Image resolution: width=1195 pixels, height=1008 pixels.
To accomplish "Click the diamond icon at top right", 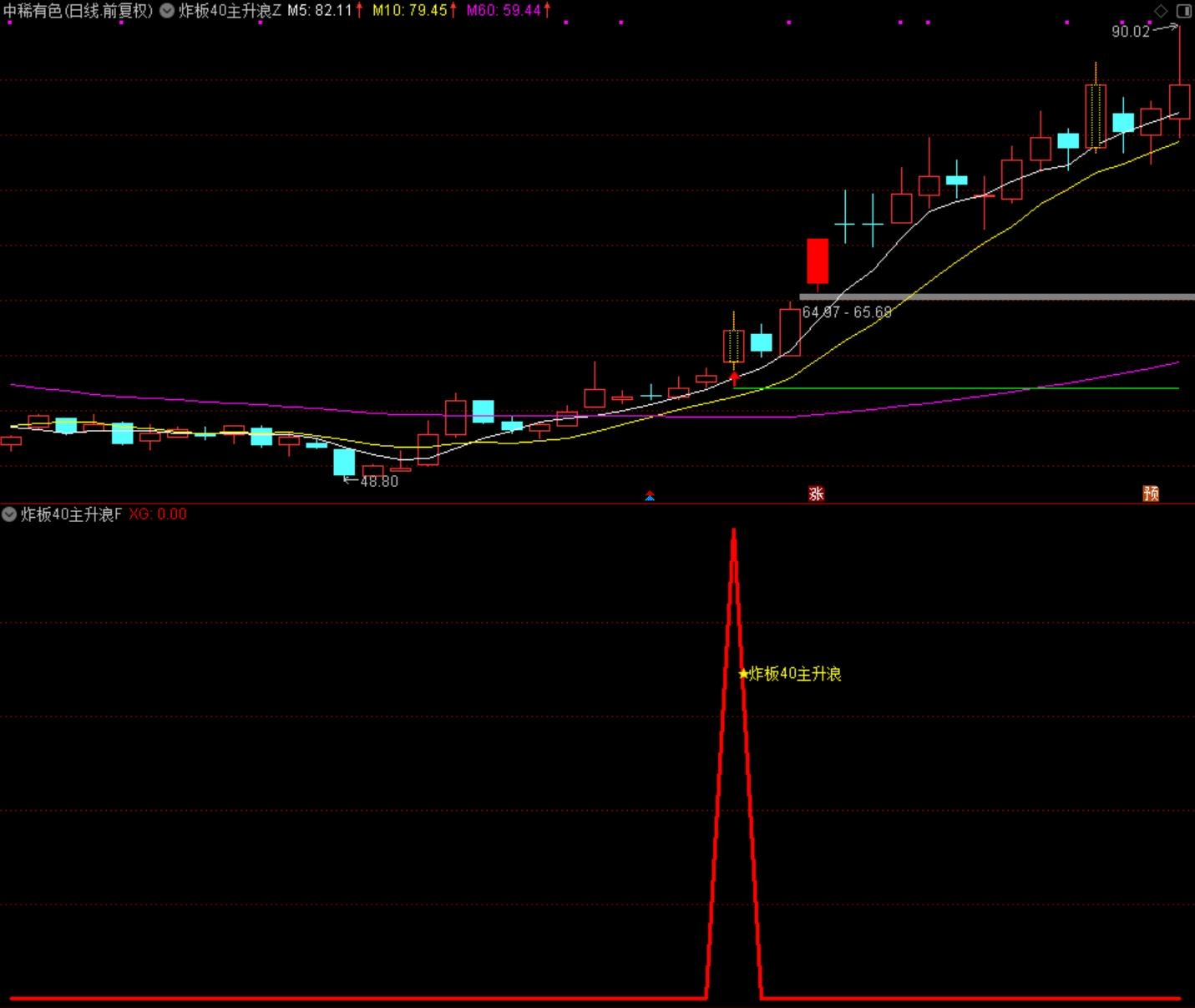I will (x=1161, y=11).
